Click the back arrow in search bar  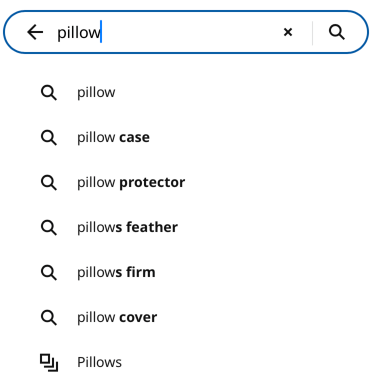pos(35,32)
